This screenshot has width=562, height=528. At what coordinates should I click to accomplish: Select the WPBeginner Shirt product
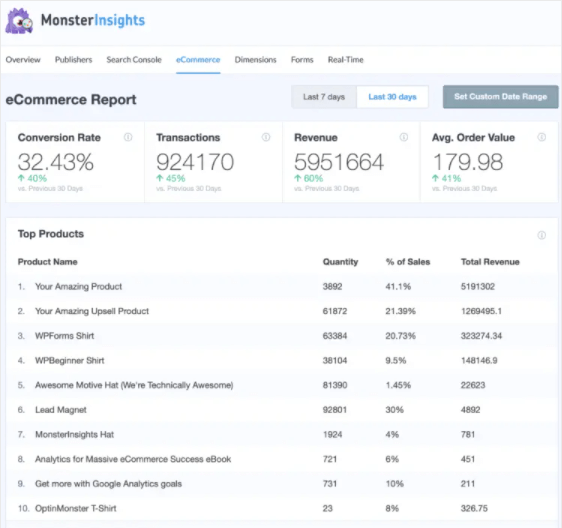[x=70, y=361]
